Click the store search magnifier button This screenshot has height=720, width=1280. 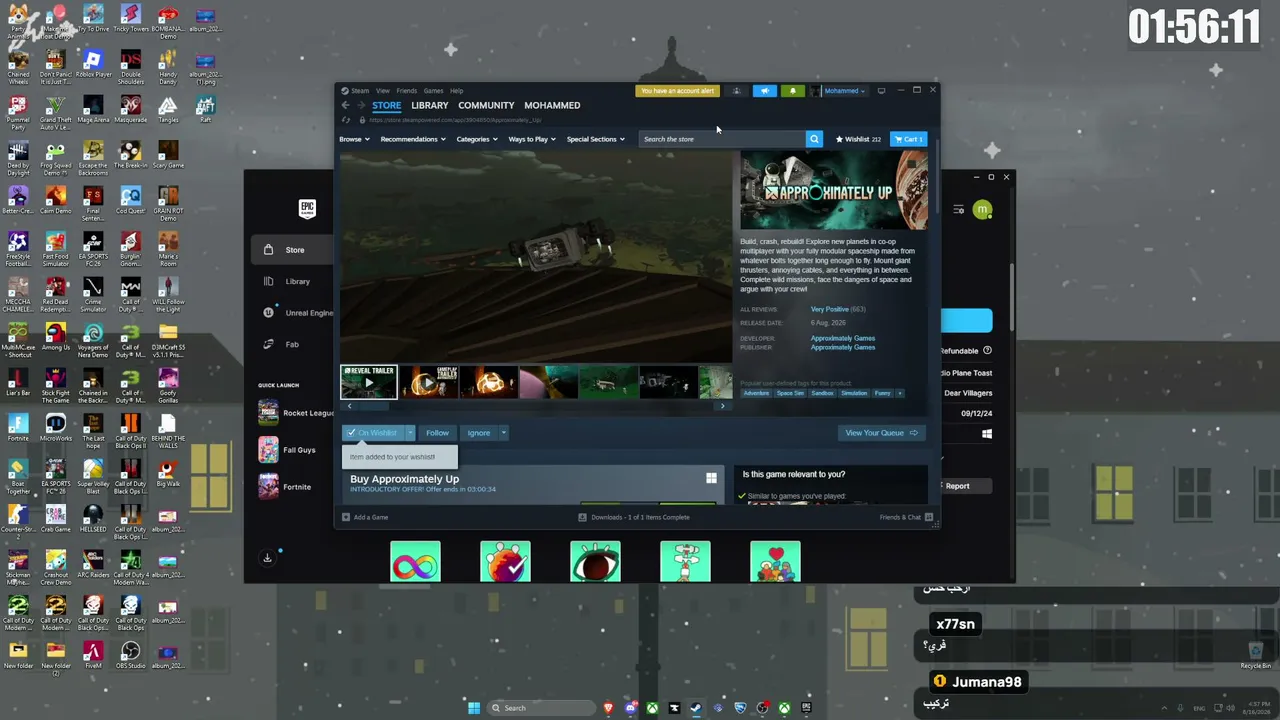point(814,139)
